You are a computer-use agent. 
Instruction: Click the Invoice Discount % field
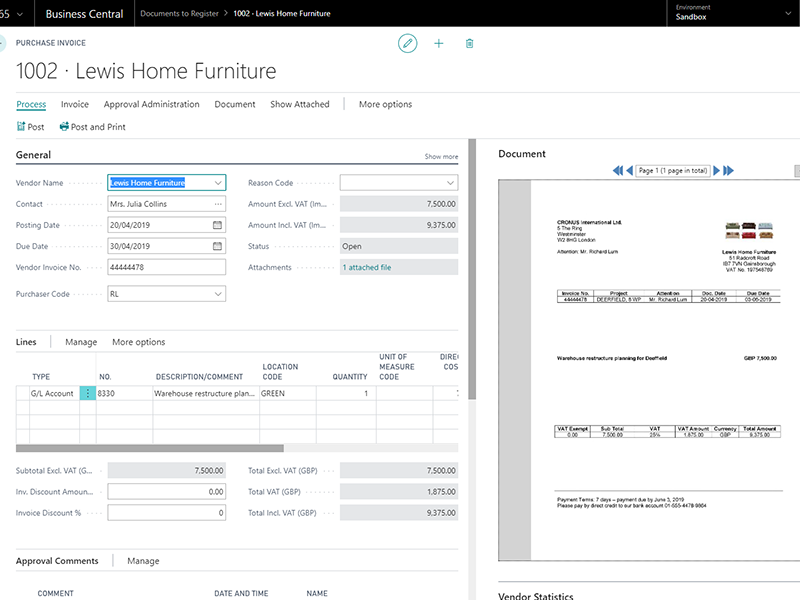pyautogui.click(x=166, y=513)
